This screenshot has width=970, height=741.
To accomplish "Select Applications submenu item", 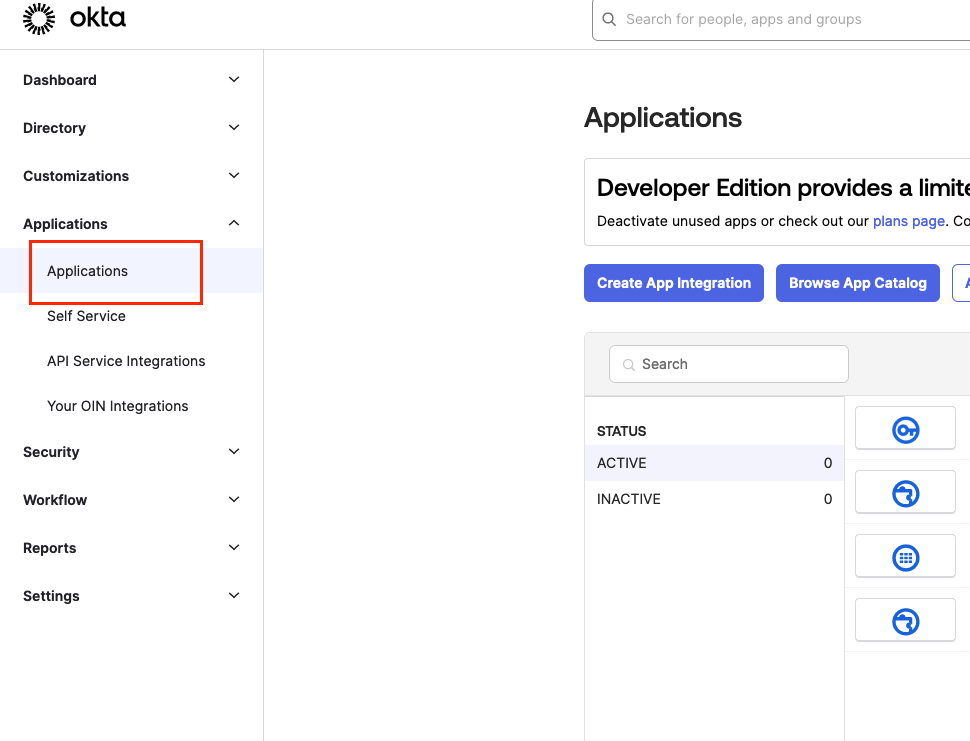I will (x=87, y=271).
